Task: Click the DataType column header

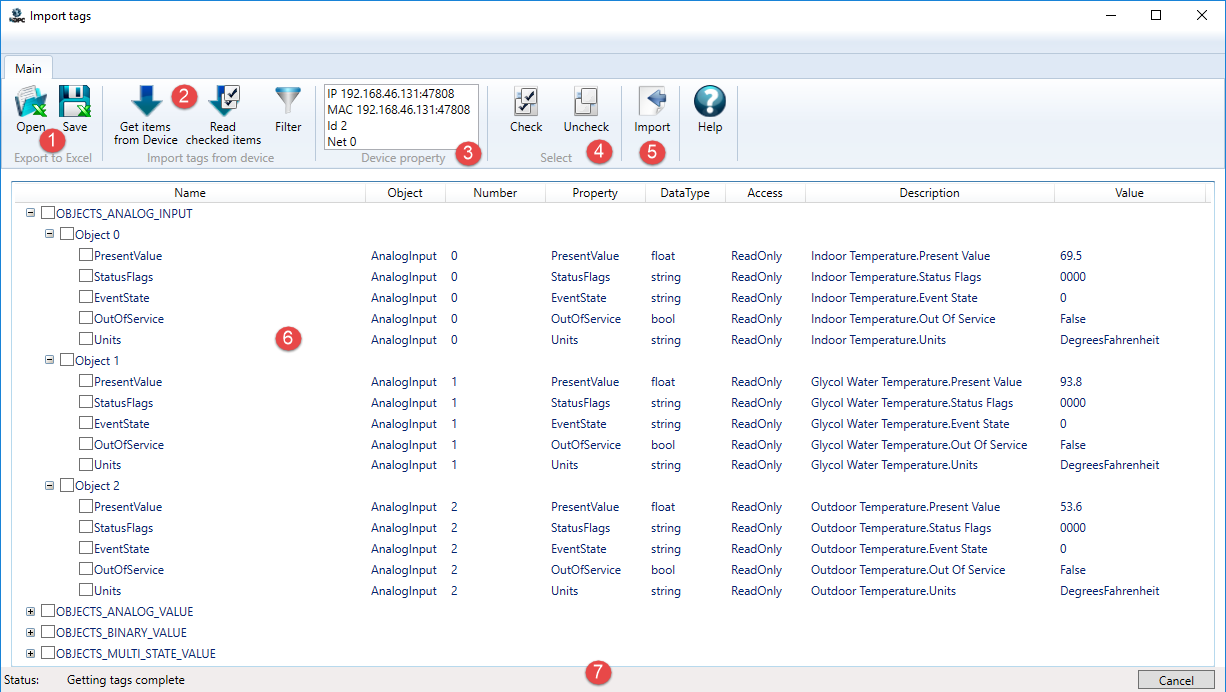Action: coord(685,193)
